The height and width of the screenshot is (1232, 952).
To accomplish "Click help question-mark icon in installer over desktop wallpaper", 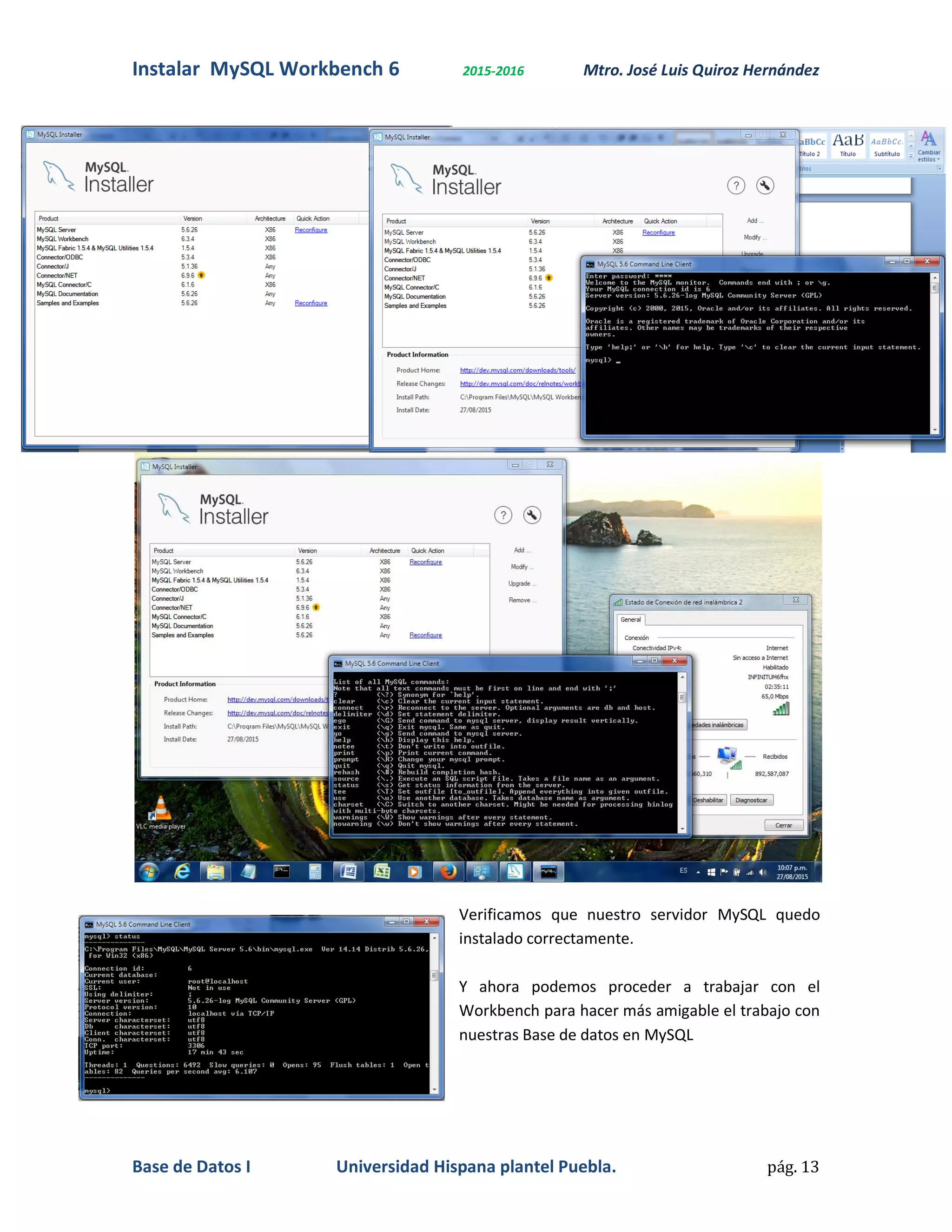I will (x=503, y=515).
